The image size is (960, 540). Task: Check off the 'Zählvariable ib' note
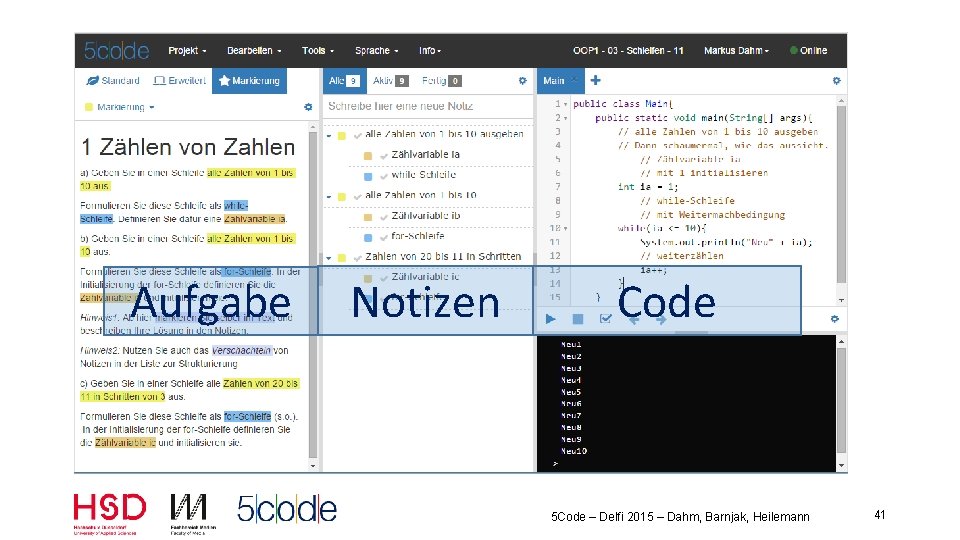384,217
